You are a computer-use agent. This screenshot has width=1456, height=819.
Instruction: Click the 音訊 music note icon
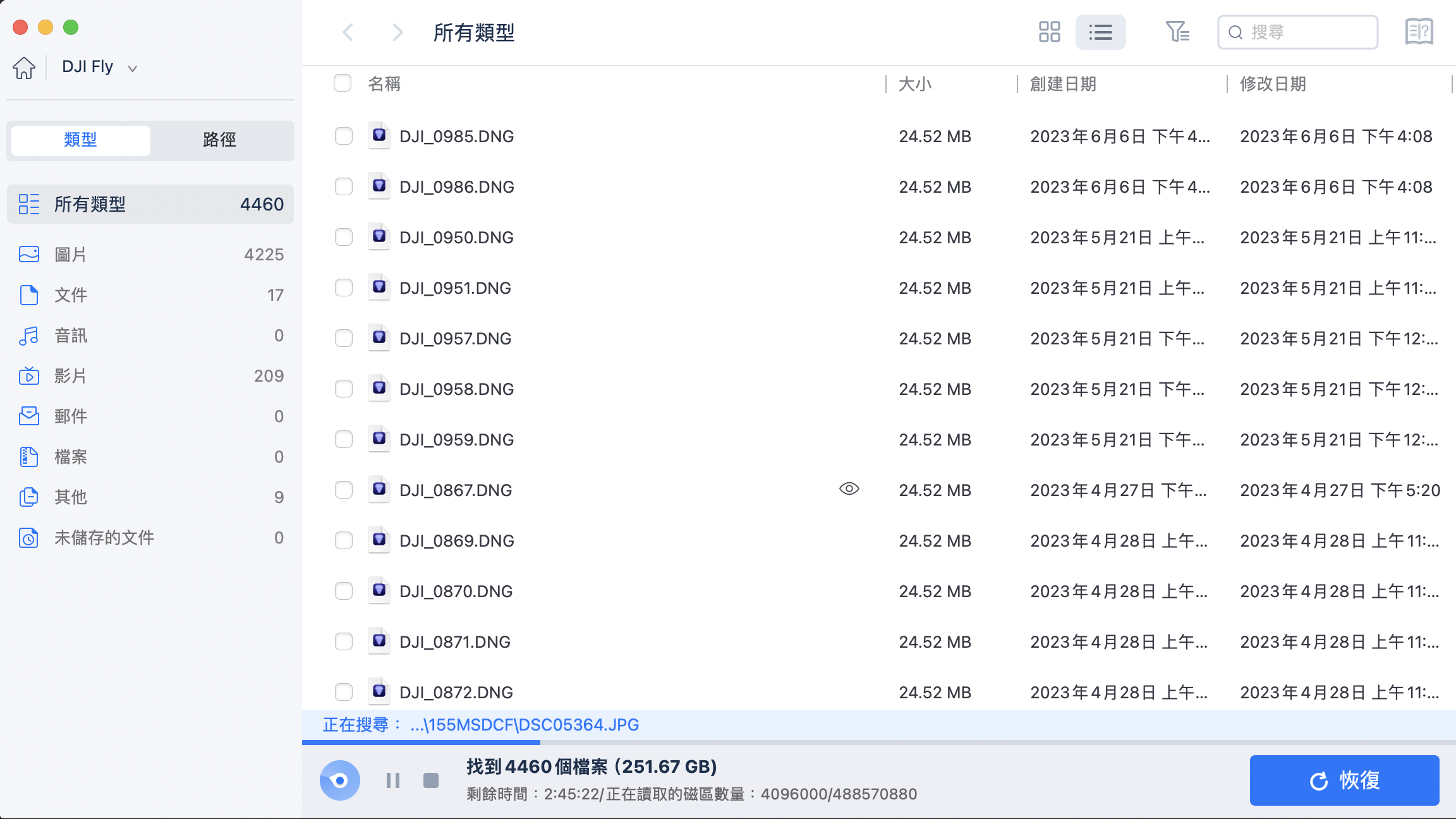point(29,336)
